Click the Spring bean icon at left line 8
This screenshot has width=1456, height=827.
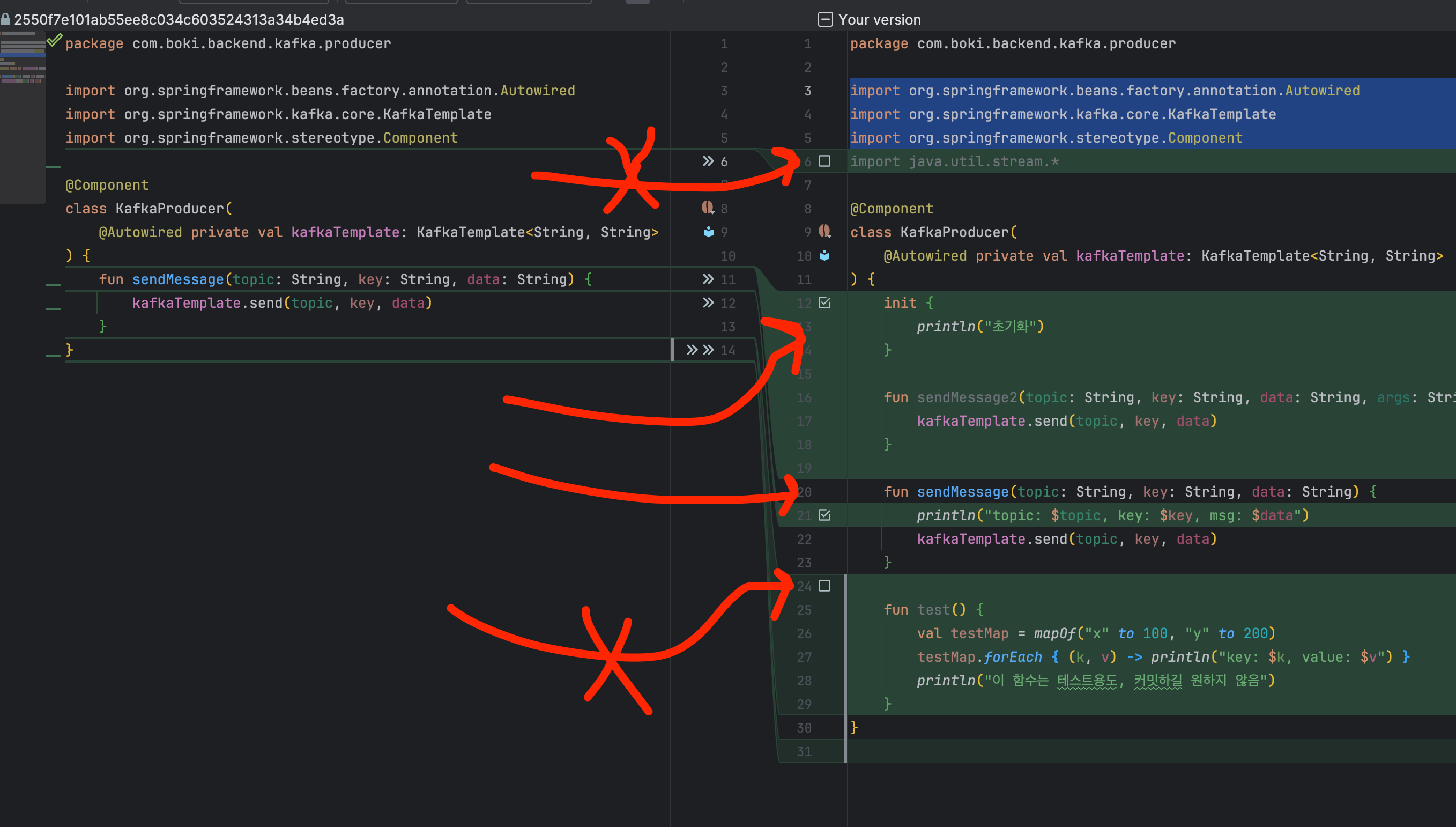click(707, 208)
